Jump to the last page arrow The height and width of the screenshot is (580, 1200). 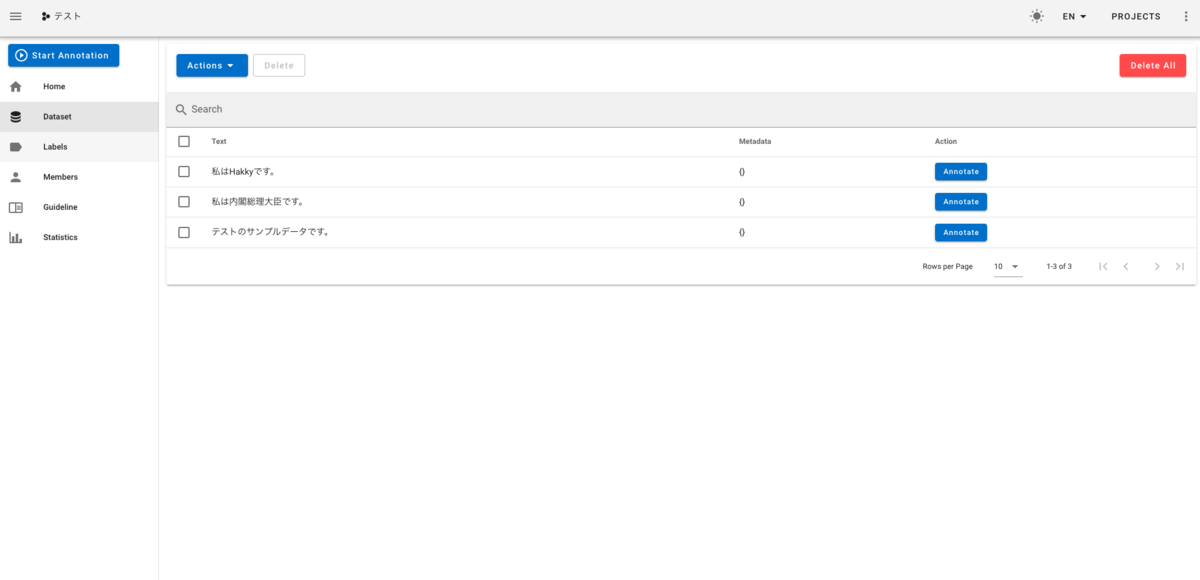point(1180,266)
